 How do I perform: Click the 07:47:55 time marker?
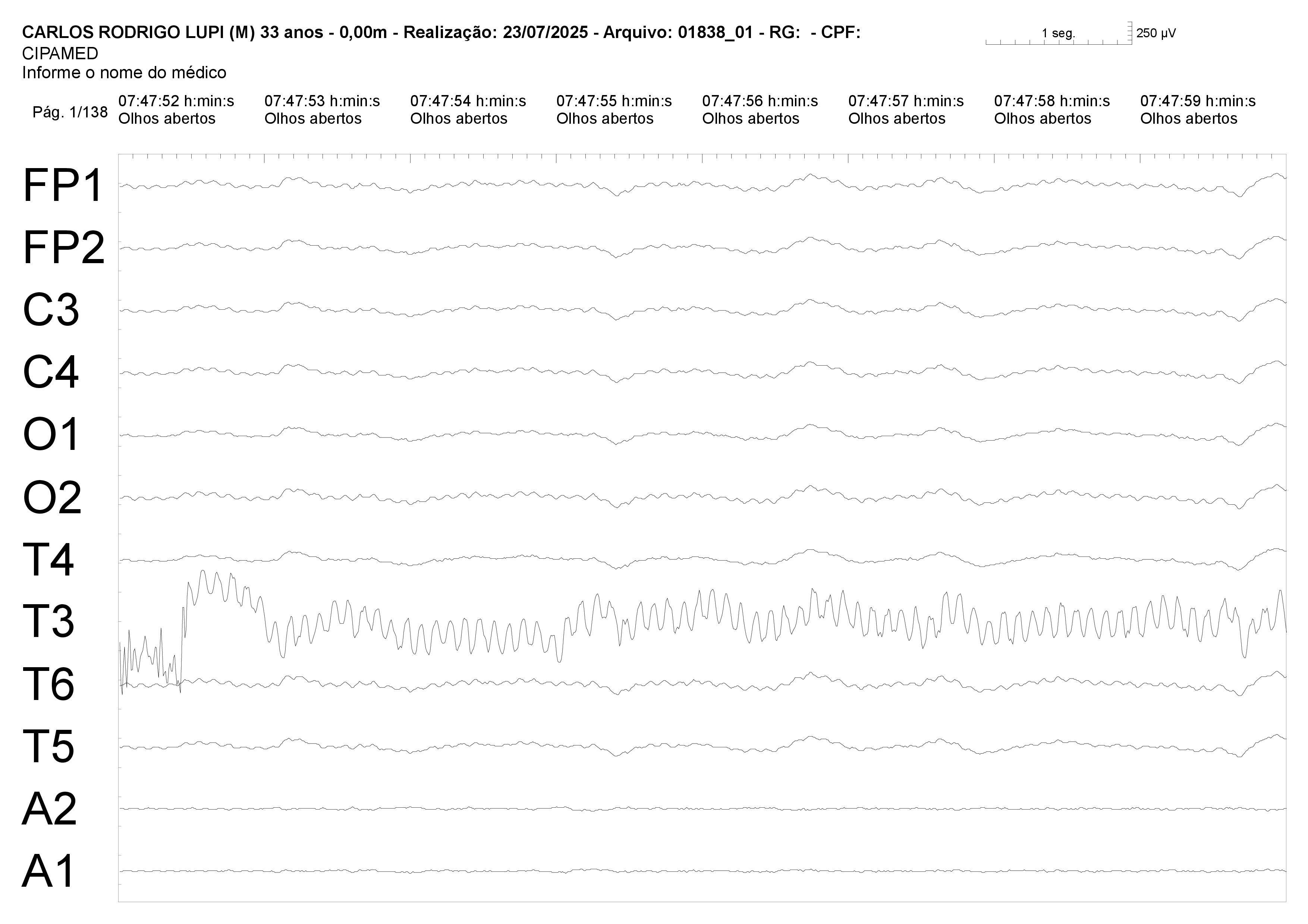(614, 101)
